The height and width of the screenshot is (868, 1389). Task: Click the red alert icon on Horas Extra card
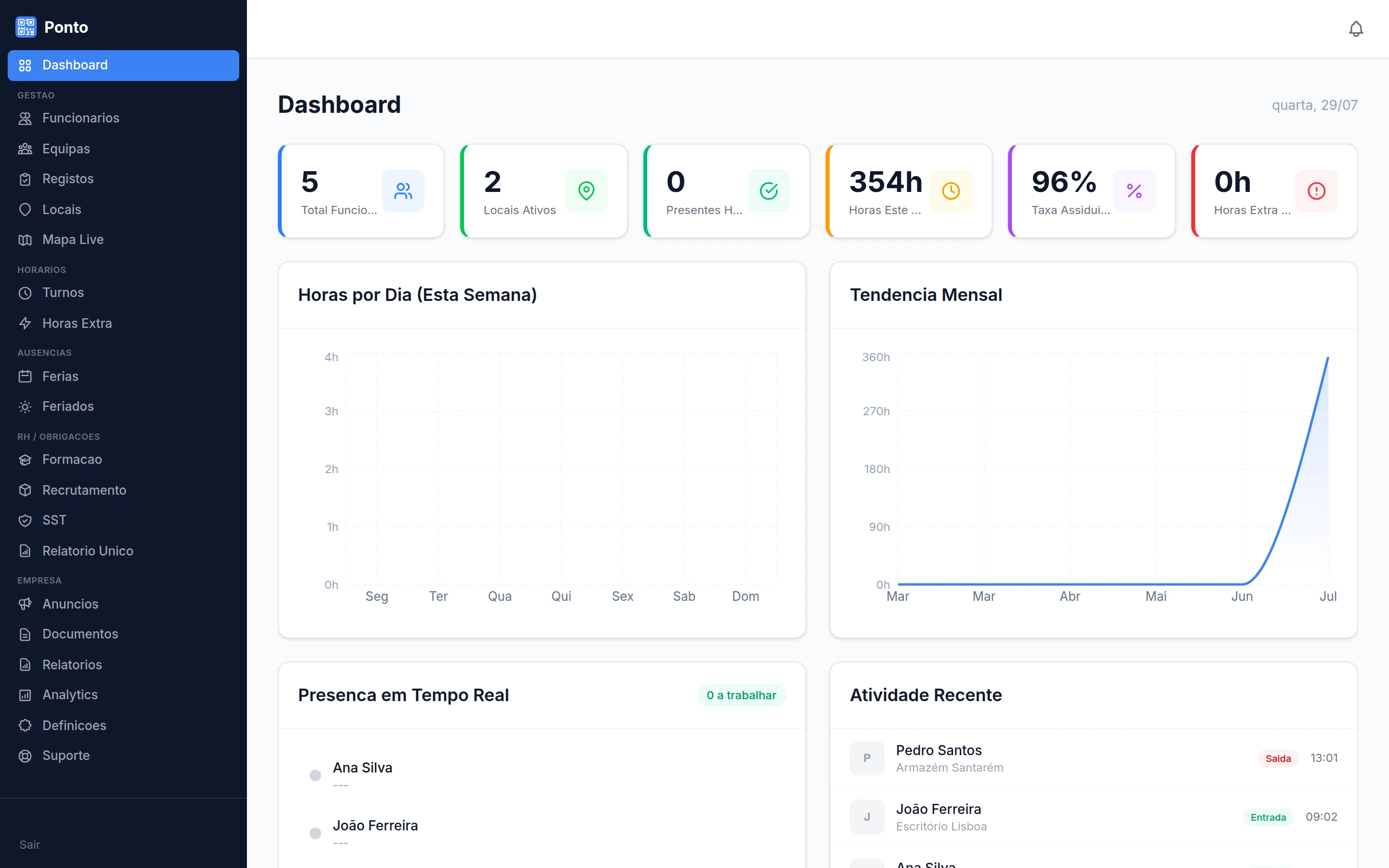tap(1317, 190)
